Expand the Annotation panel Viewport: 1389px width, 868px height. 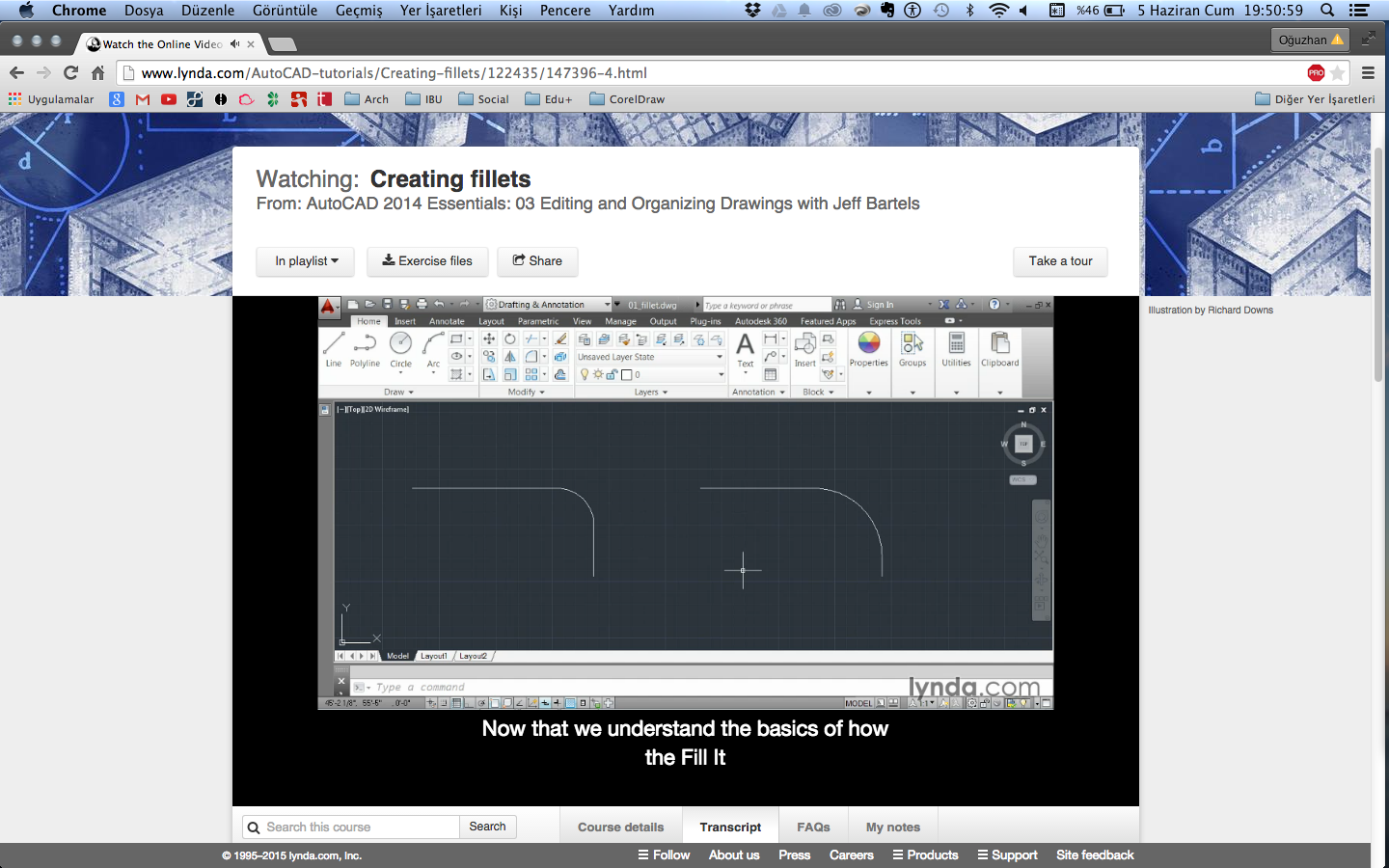pos(758,392)
